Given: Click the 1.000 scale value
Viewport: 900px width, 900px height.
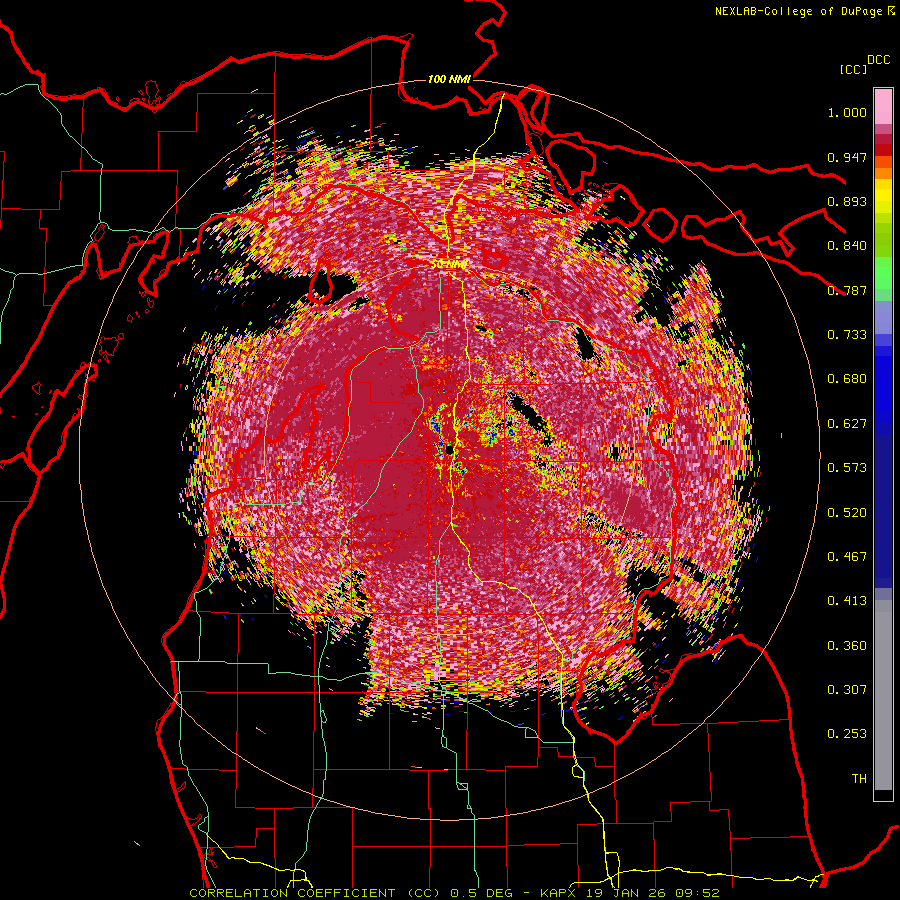Looking at the screenshot, I should pos(847,112).
